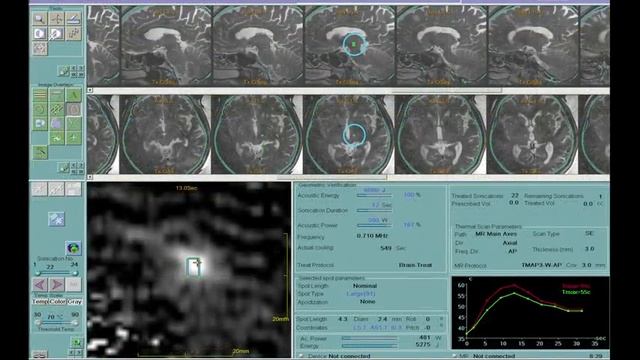Click the second gray button above the snowflake icon
This screenshot has height=360, width=640.
pyautogui.click(x=57, y=189)
